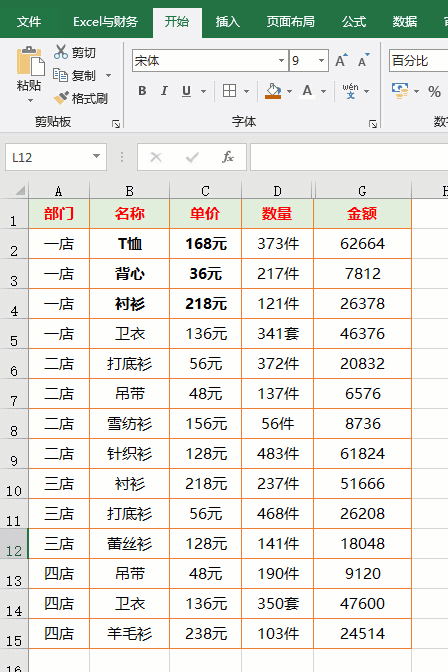Expand the Borders dropdown arrow
Screen dimensions: 448x672
tap(246, 91)
